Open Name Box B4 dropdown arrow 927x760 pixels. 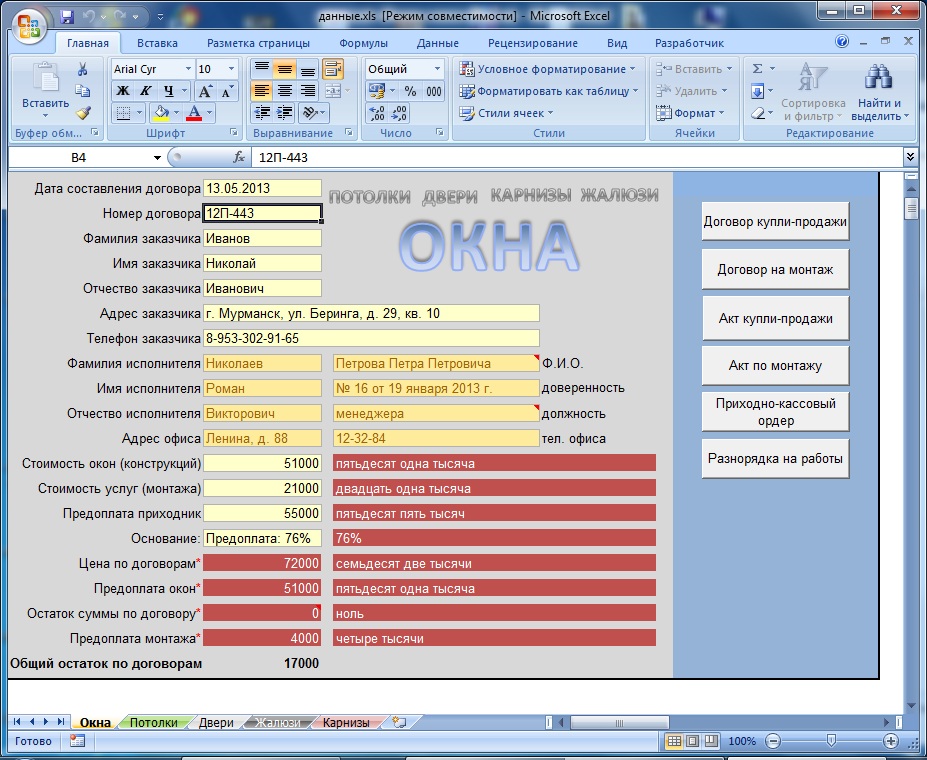157,158
